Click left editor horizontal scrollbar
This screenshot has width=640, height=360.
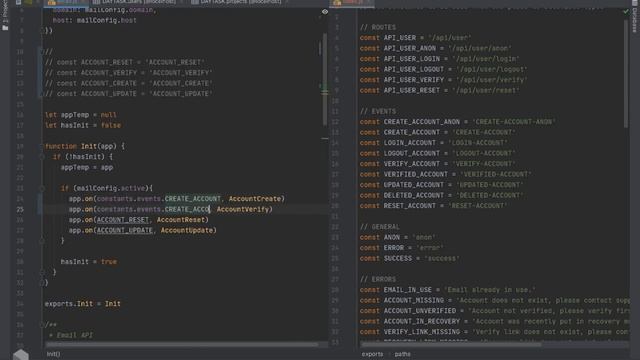(182, 345)
